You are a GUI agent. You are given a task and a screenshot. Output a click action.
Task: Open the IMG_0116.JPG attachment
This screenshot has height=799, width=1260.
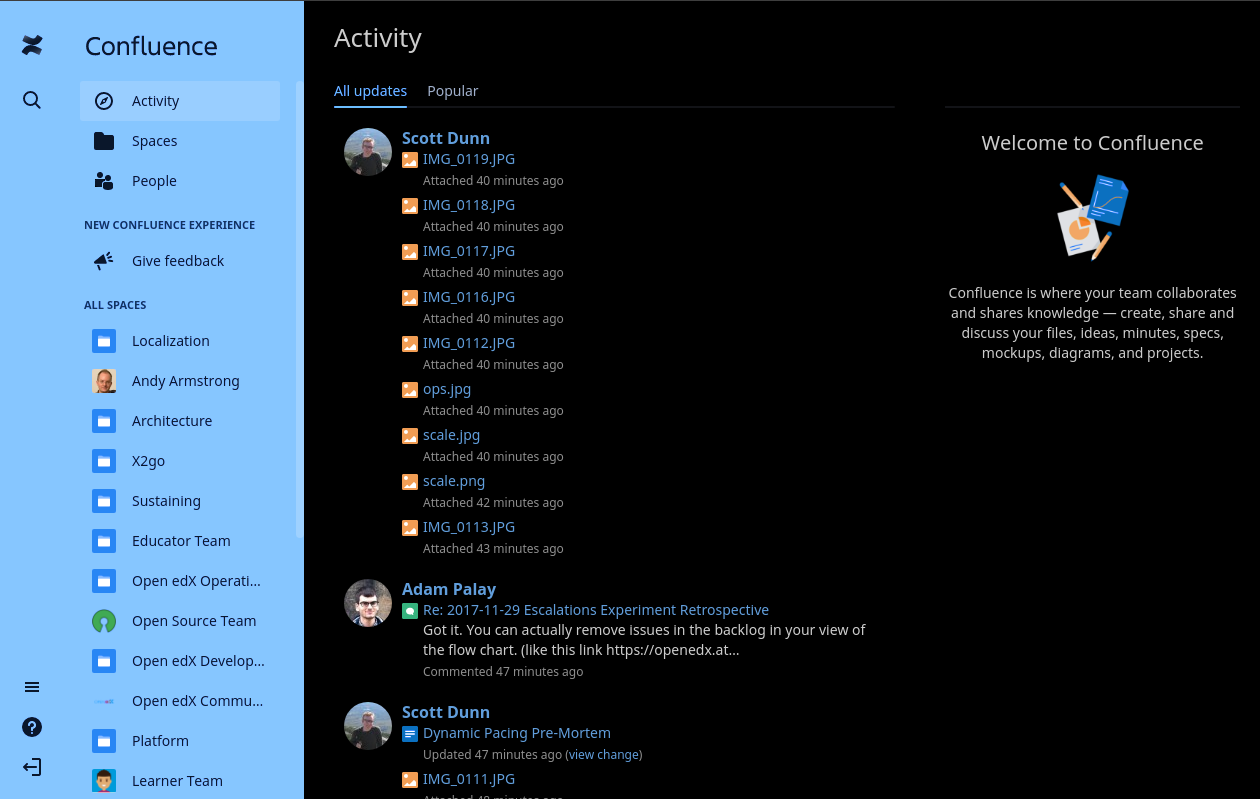click(x=469, y=297)
